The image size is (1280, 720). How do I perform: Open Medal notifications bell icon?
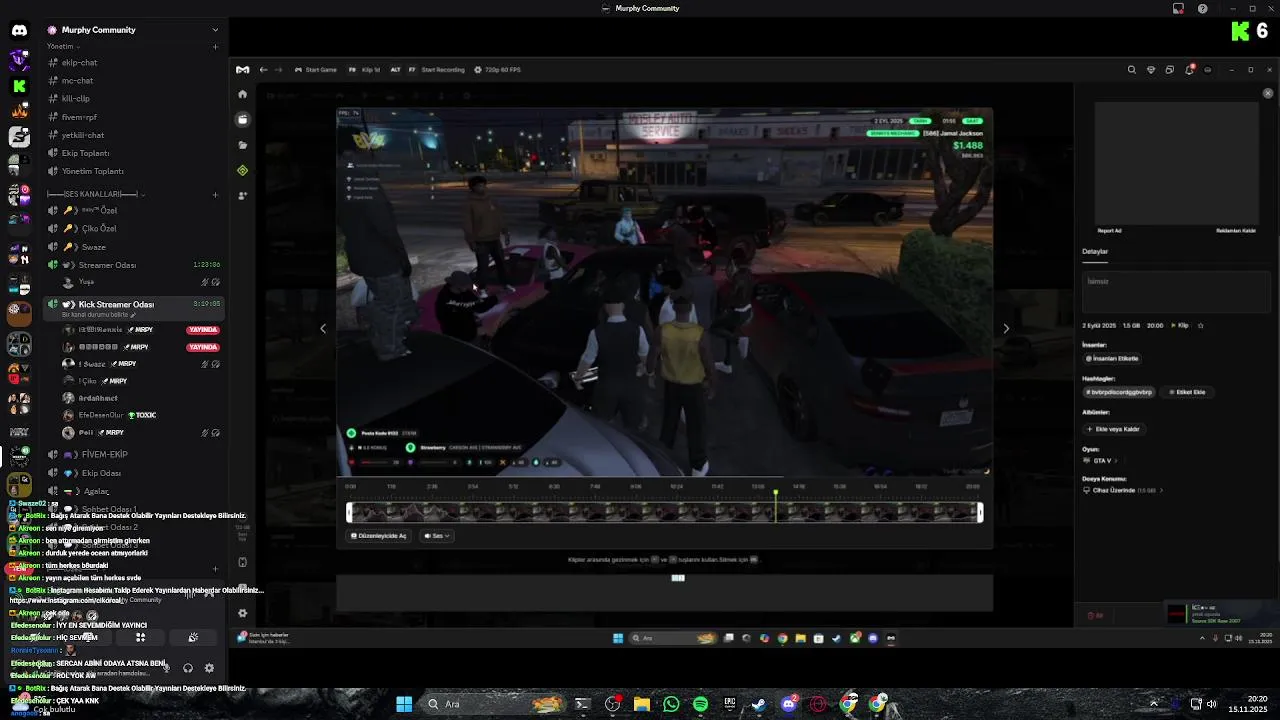point(1189,70)
